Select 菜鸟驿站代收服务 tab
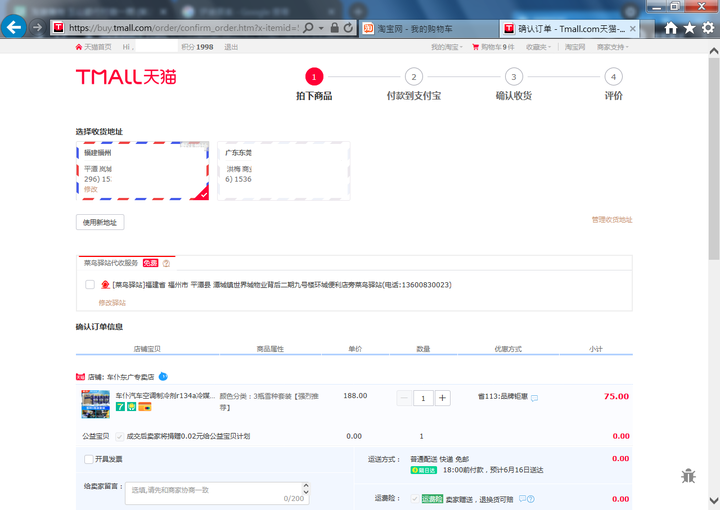This screenshot has width=720, height=510. coord(127,263)
